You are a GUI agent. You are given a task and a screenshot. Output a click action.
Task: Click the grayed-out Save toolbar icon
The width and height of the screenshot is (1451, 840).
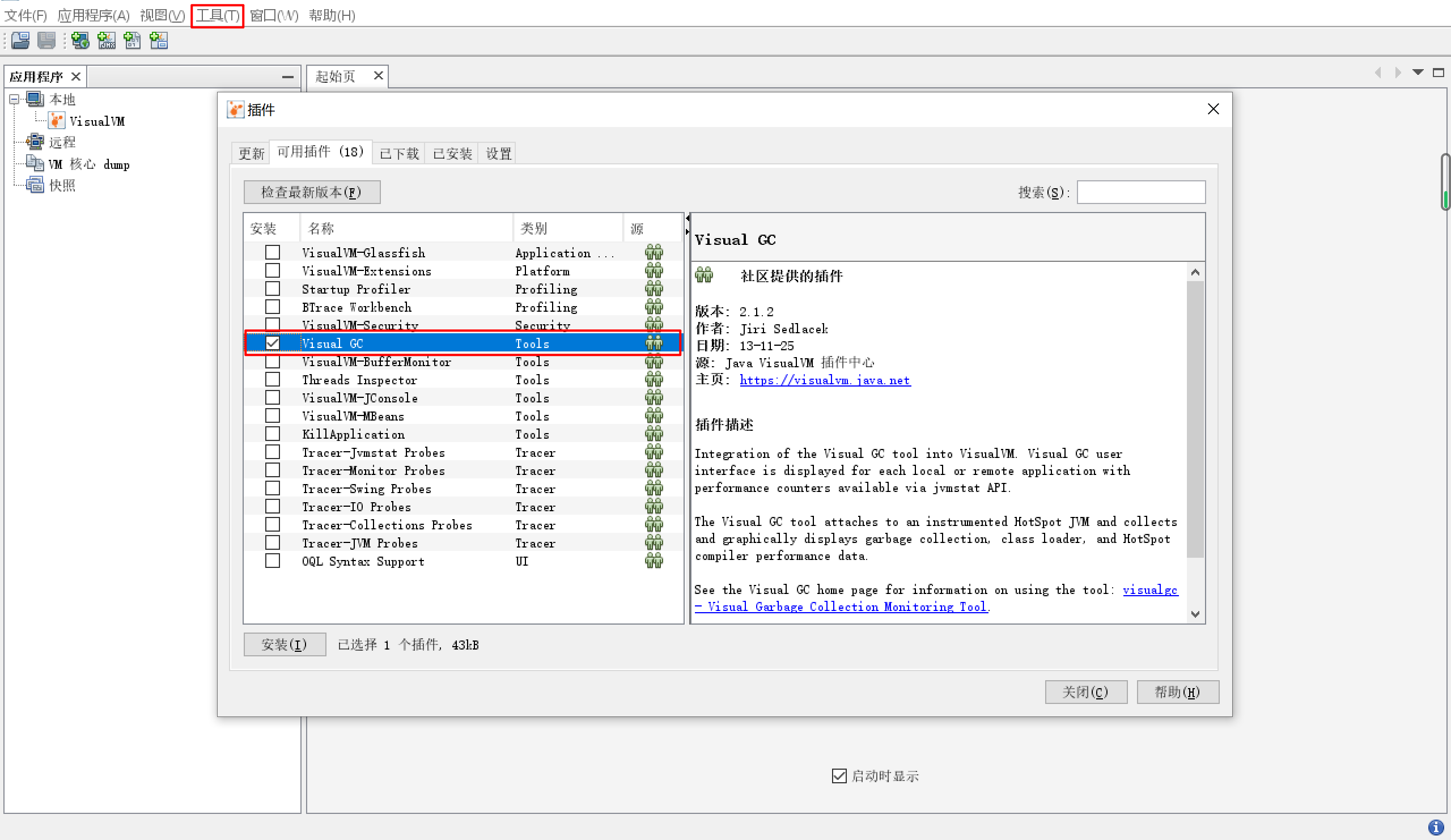pyautogui.click(x=46, y=40)
